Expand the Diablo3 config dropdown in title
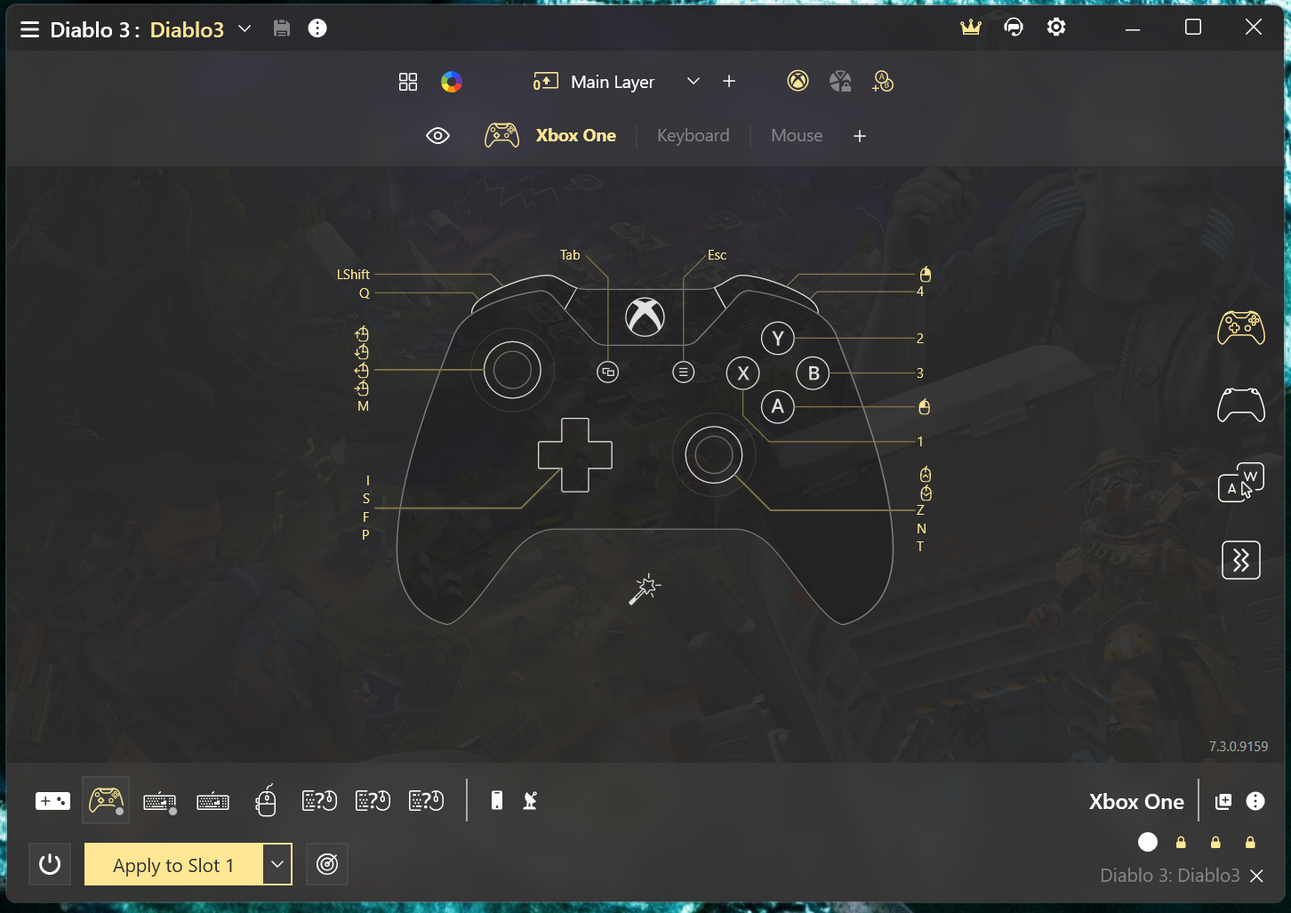 coord(245,29)
